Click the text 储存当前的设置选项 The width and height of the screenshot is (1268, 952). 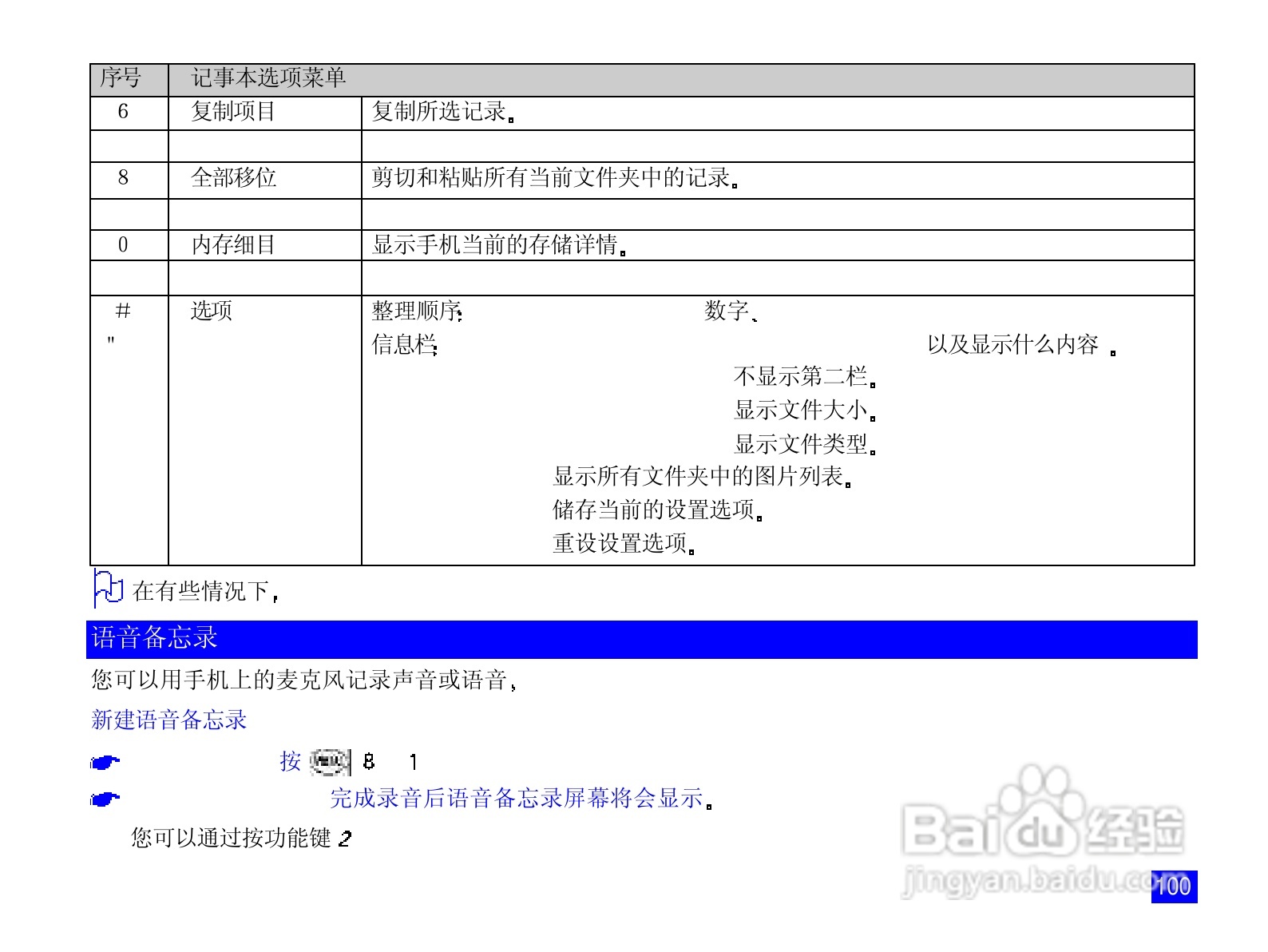click(658, 510)
